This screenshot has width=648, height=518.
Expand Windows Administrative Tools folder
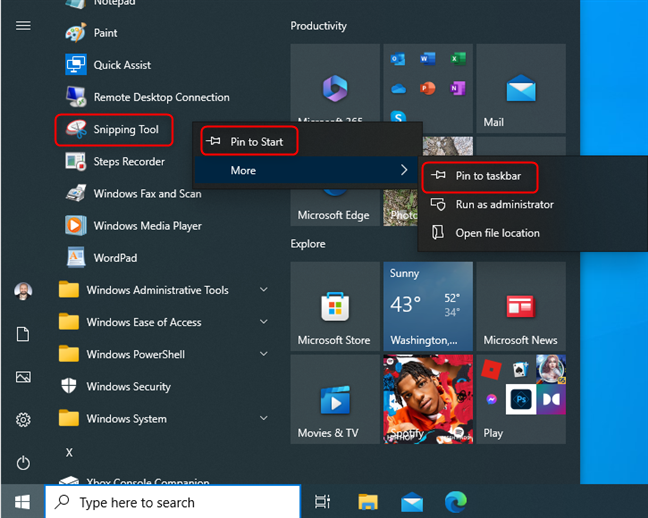(x=157, y=290)
